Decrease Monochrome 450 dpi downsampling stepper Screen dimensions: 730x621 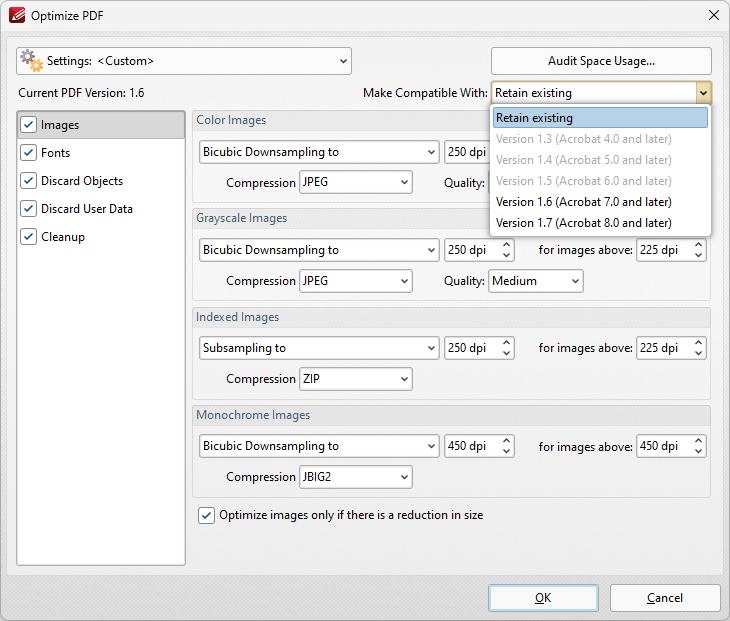(x=507, y=452)
